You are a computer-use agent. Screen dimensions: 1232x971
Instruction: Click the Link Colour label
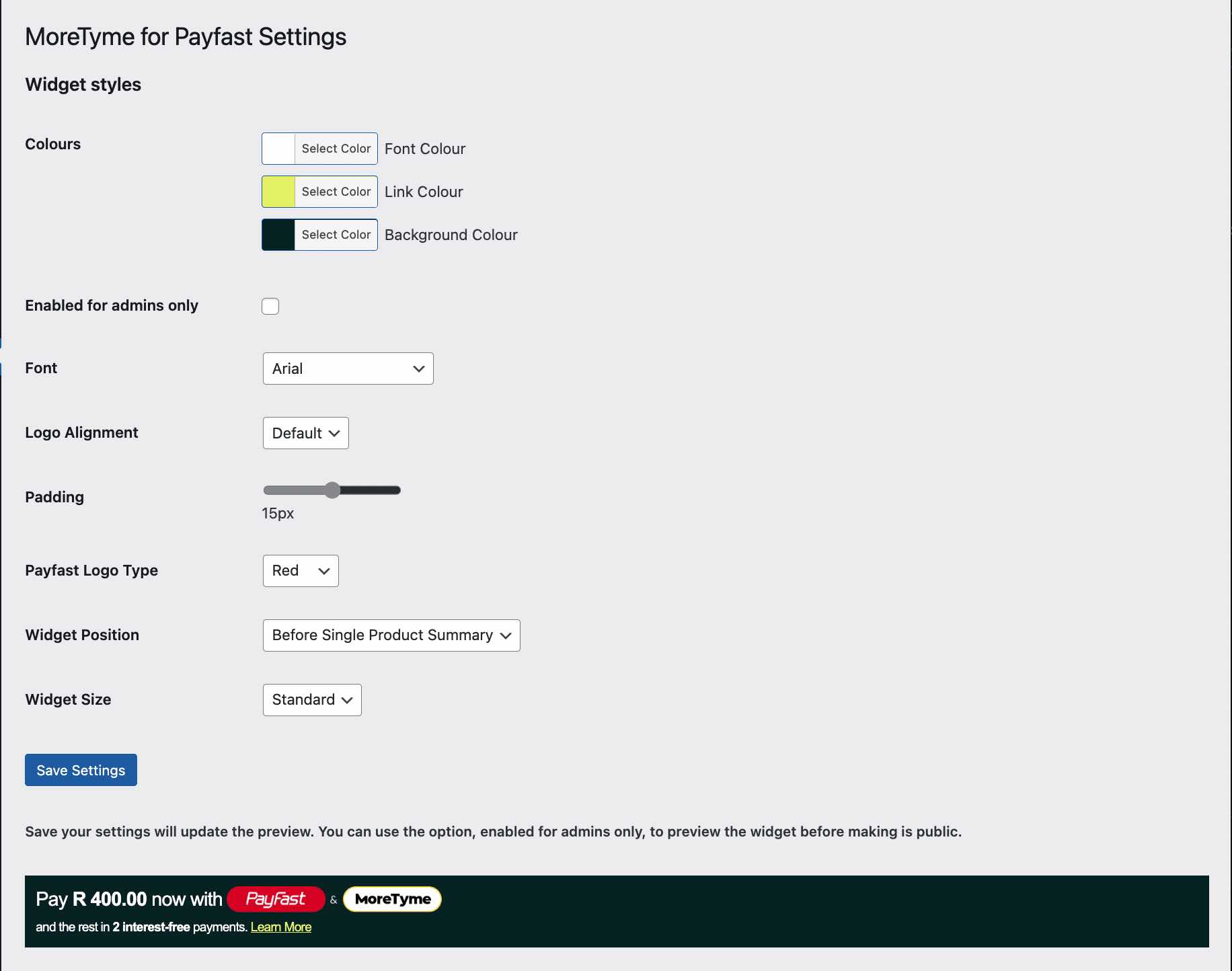424,192
